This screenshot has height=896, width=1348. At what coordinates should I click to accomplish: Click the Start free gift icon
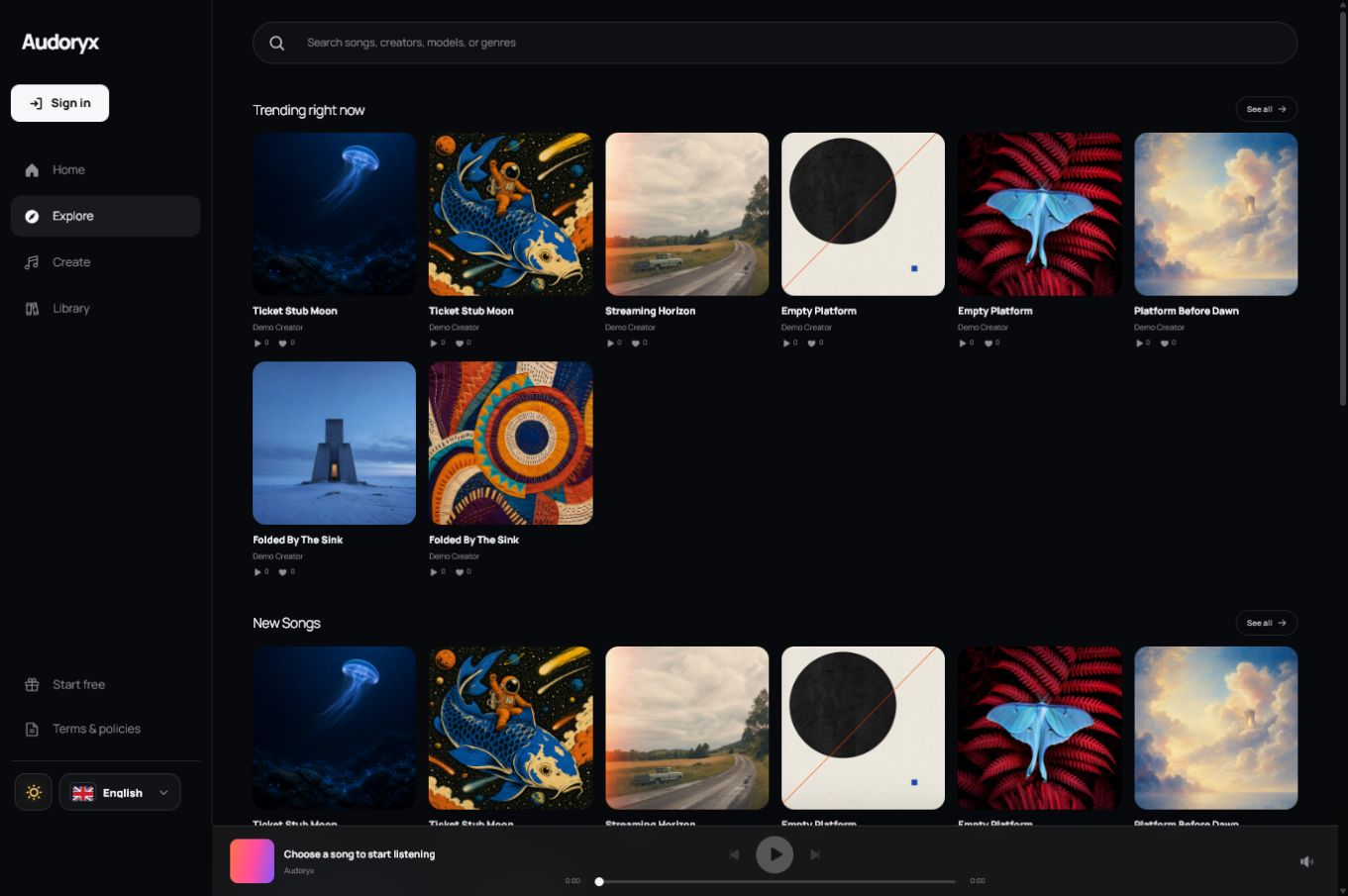click(x=32, y=685)
